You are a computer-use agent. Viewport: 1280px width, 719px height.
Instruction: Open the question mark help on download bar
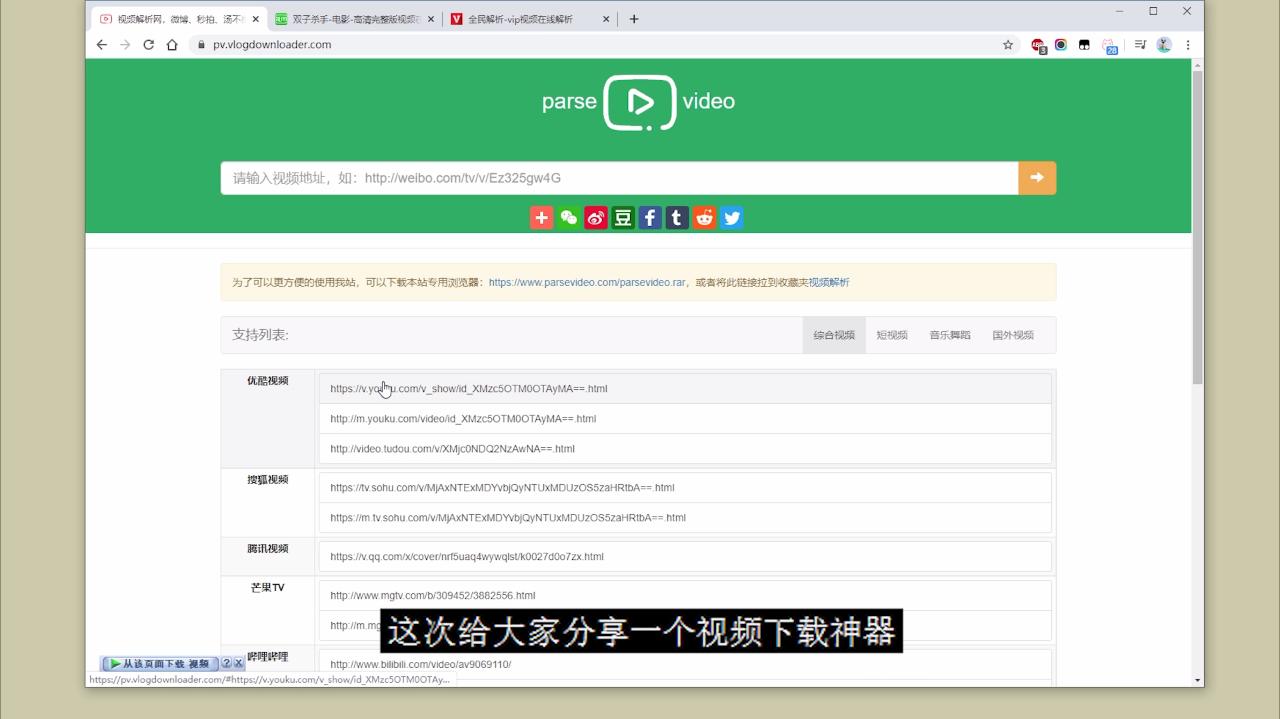[x=227, y=663]
